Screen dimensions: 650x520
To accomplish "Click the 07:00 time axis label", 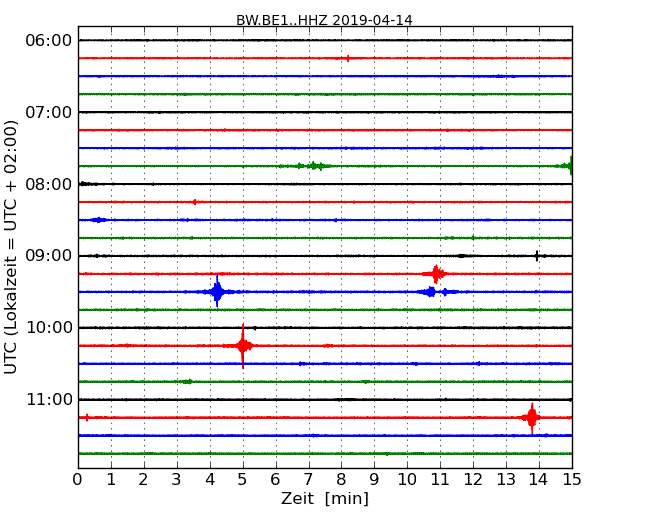I will 49,112.
